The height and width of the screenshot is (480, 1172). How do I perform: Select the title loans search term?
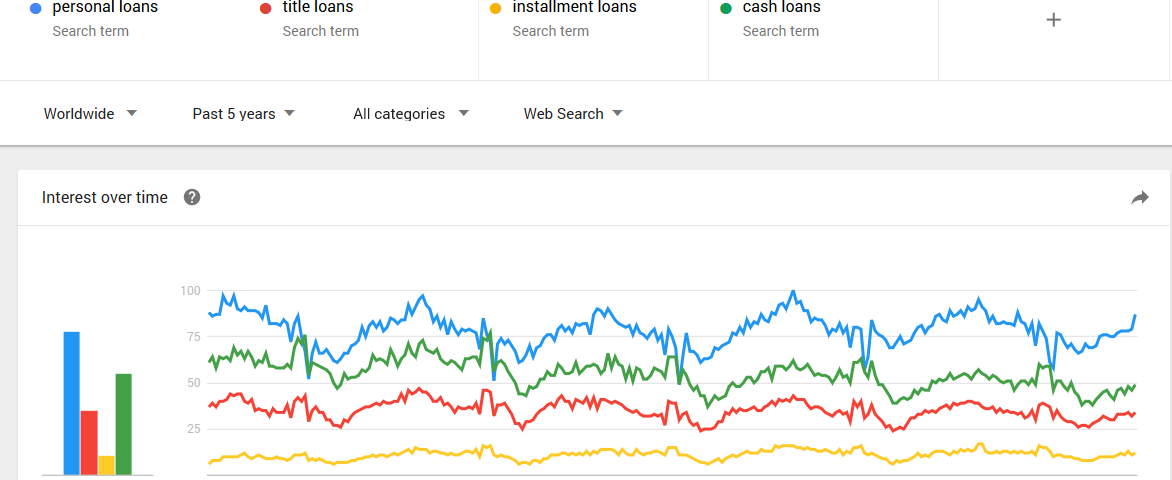[318, 8]
